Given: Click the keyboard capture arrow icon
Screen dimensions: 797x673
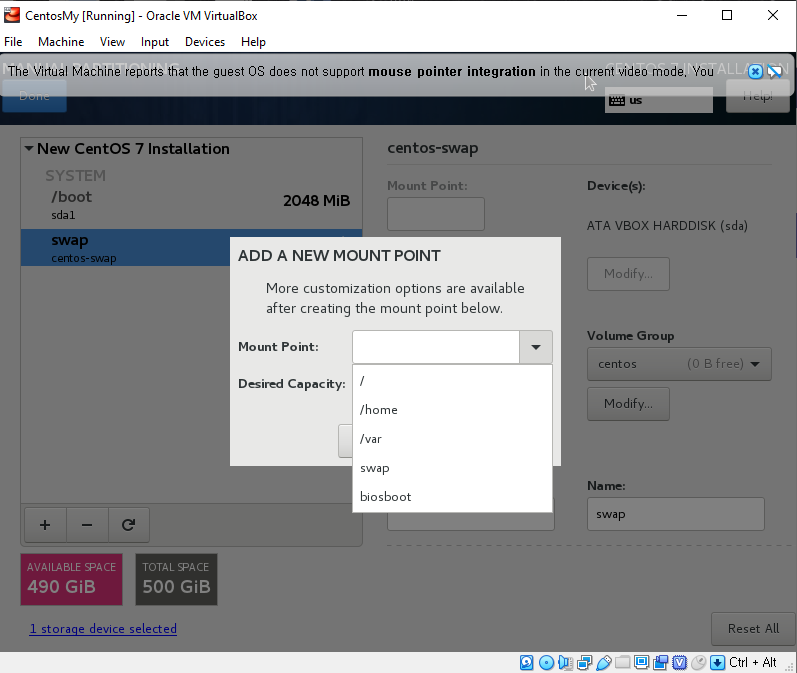Looking at the screenshot, I should pyautogui.click(x=718, y=662).
